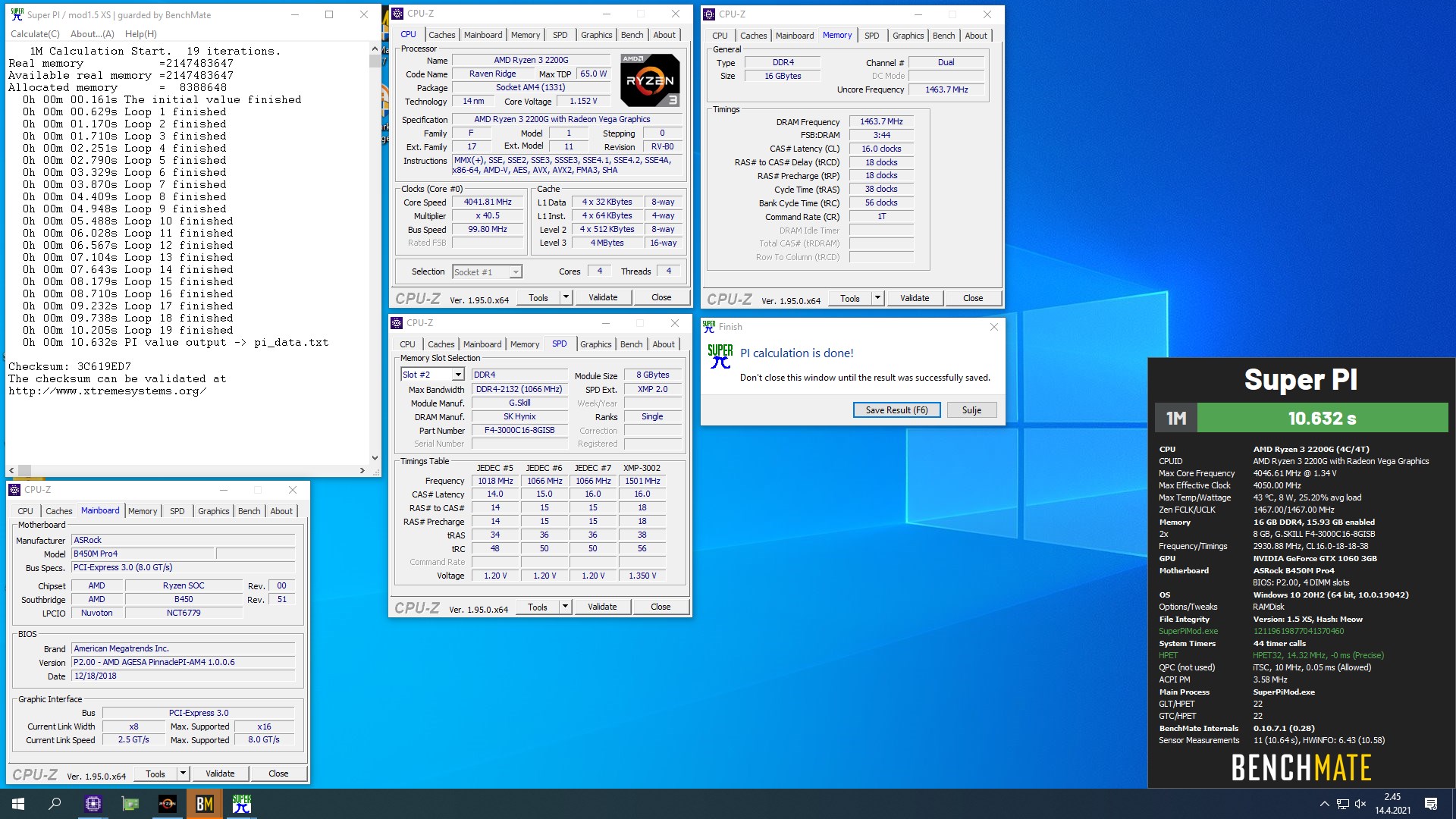Click CPU-Z SPD window title icon
Screen dimensions: 1456x819
pyautogui.click(x=397, y=323)
